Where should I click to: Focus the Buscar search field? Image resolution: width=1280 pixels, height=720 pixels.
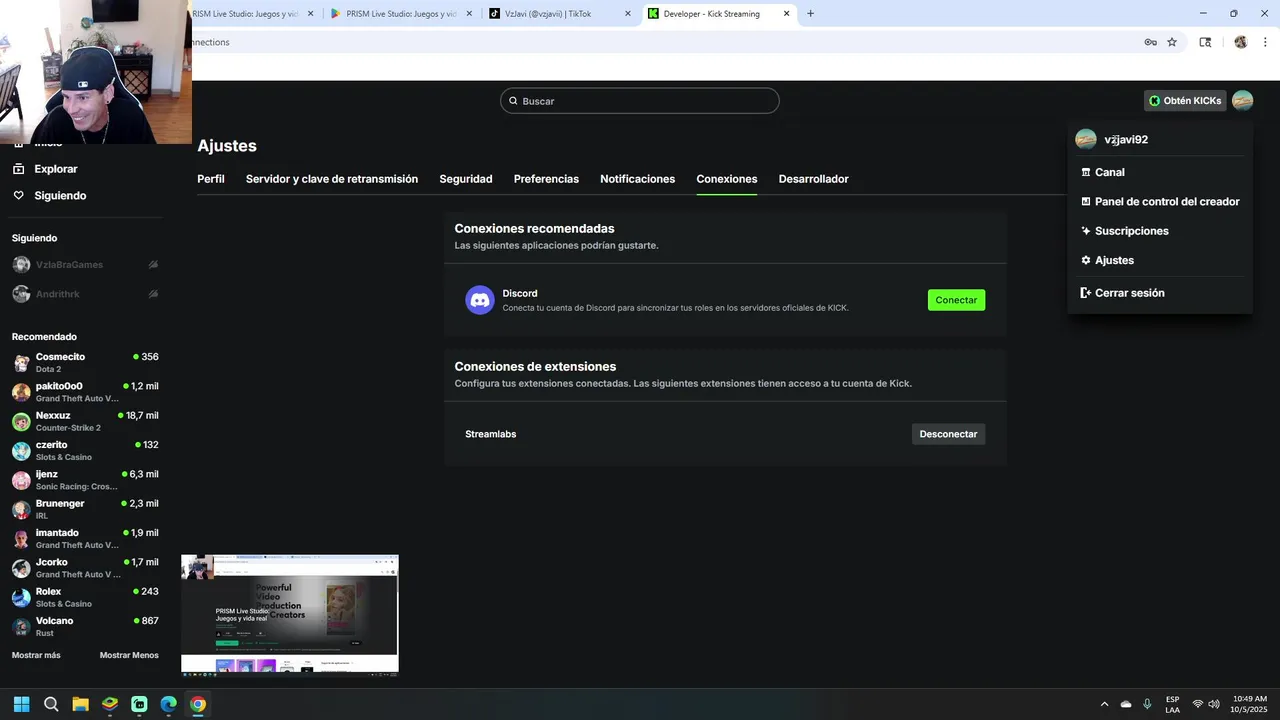(640, 101)
